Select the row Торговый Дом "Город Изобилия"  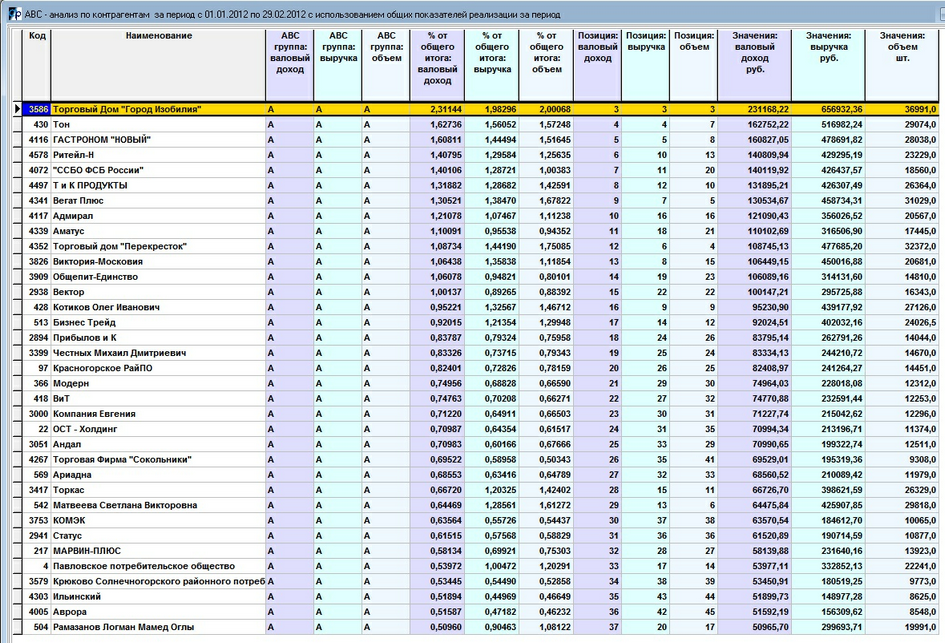[x=480, y=109]
